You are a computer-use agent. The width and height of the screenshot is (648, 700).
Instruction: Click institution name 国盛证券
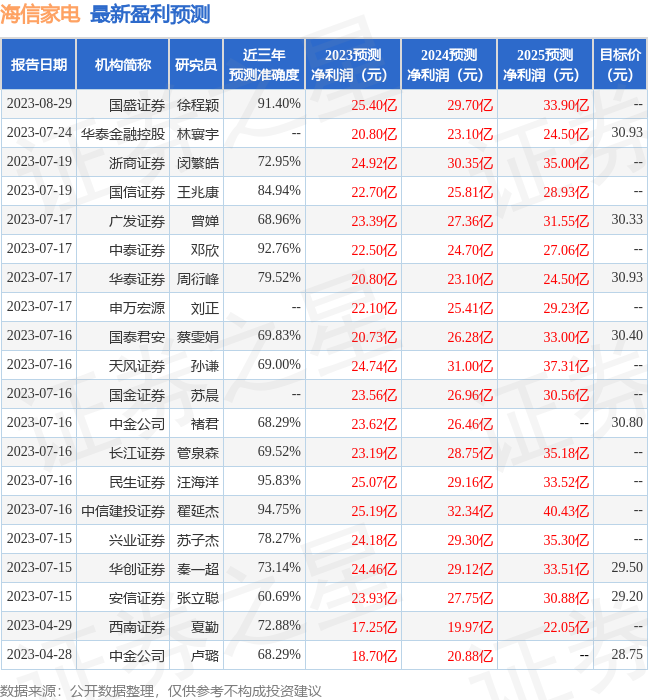(x=137, y=105)
